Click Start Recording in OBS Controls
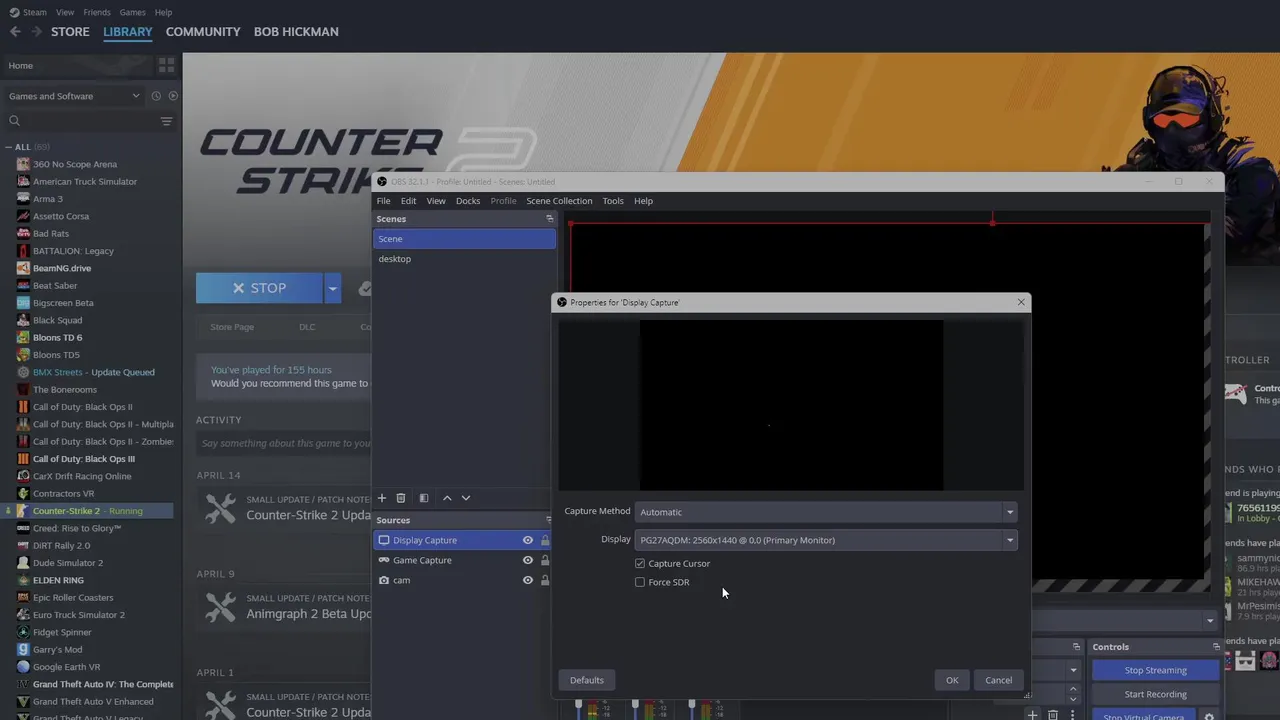Viewport: 1280px width, 720px height. click(1155, 694)
